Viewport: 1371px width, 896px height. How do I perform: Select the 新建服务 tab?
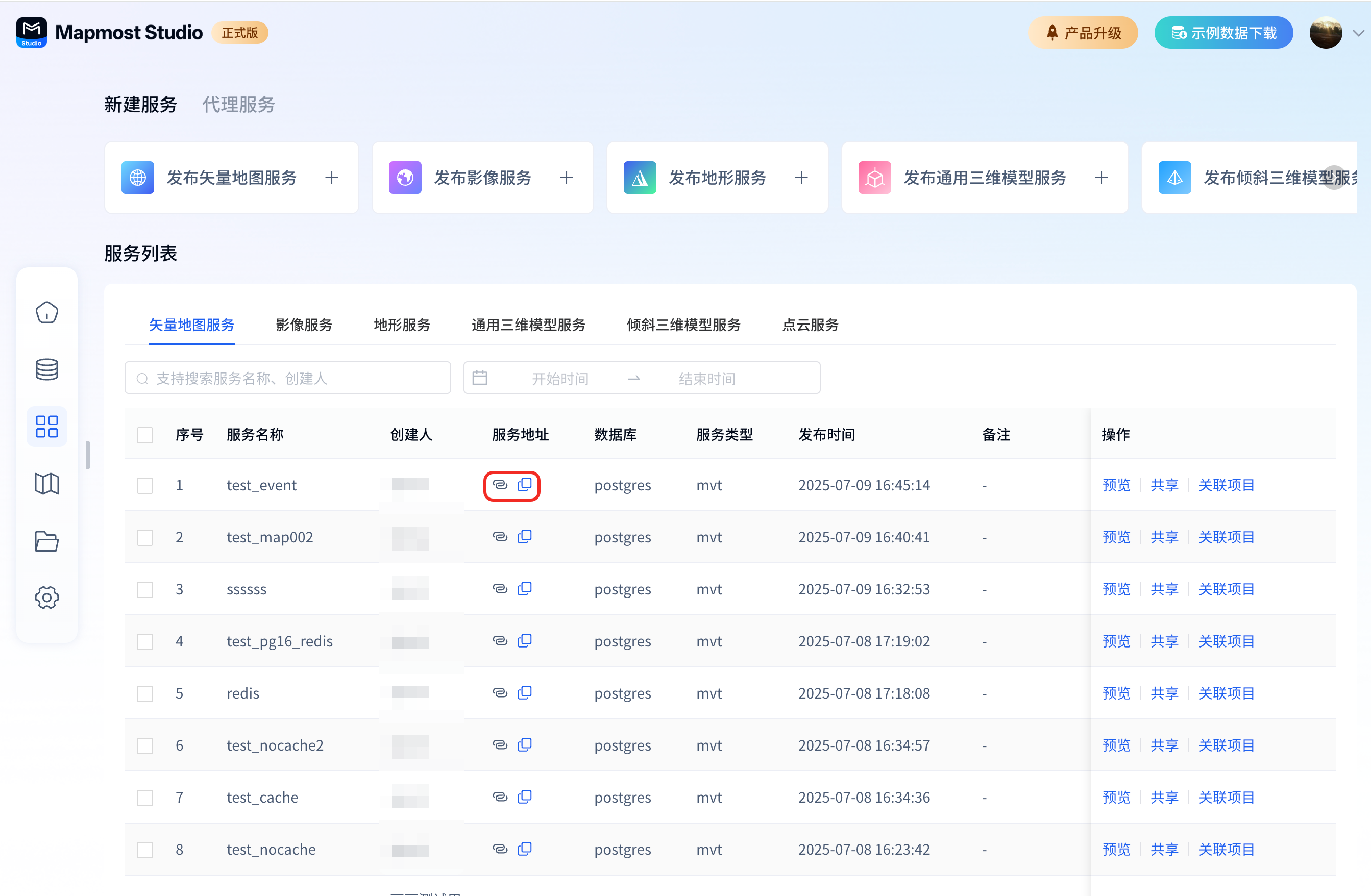140,105
